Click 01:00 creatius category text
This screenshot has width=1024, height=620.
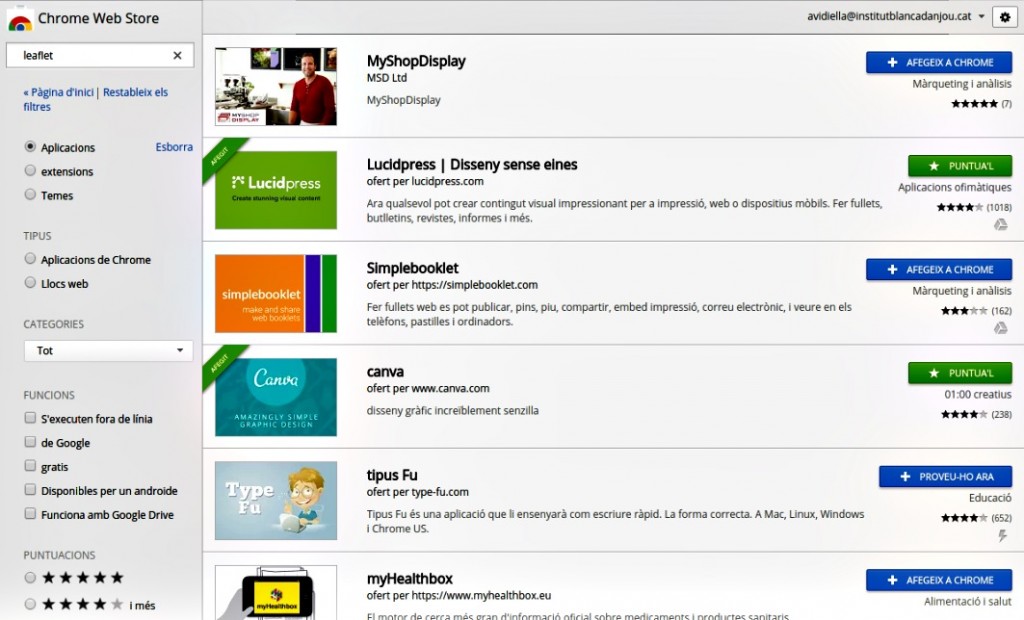[978, 395]
